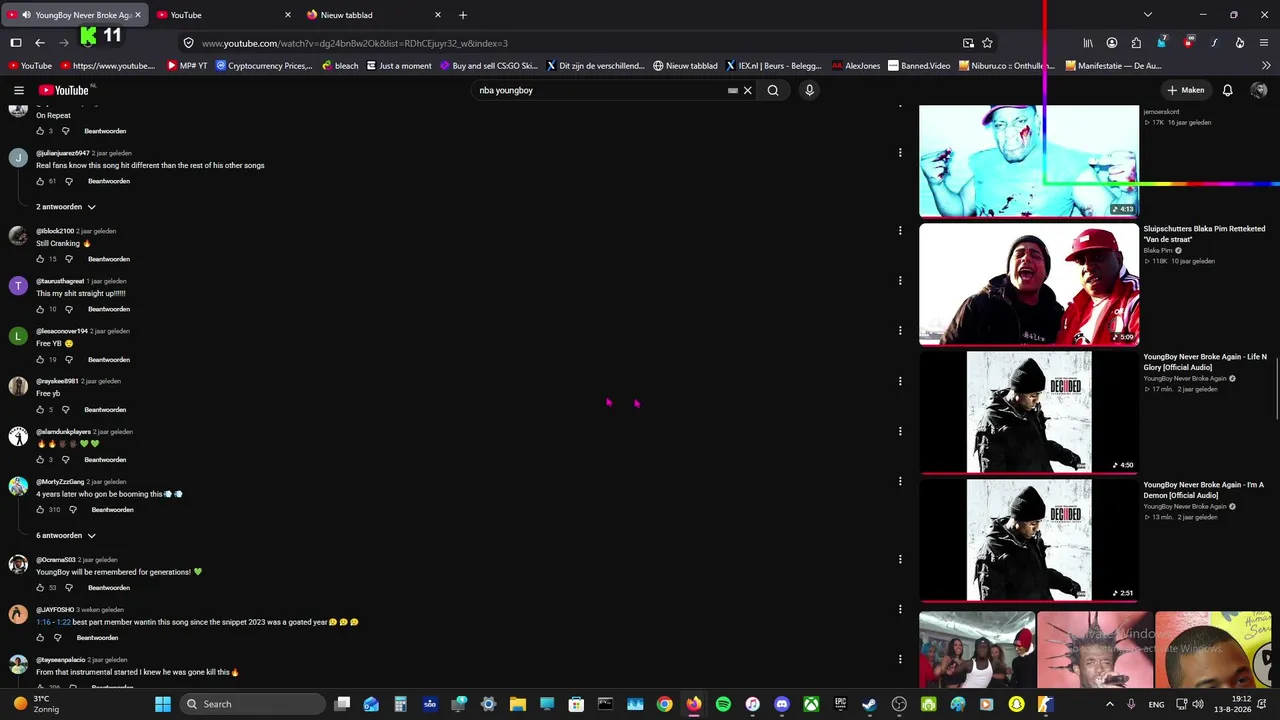Open Discord from the taskbar
The height and width of the screenshot is (720, 1280).
point(782,704)
